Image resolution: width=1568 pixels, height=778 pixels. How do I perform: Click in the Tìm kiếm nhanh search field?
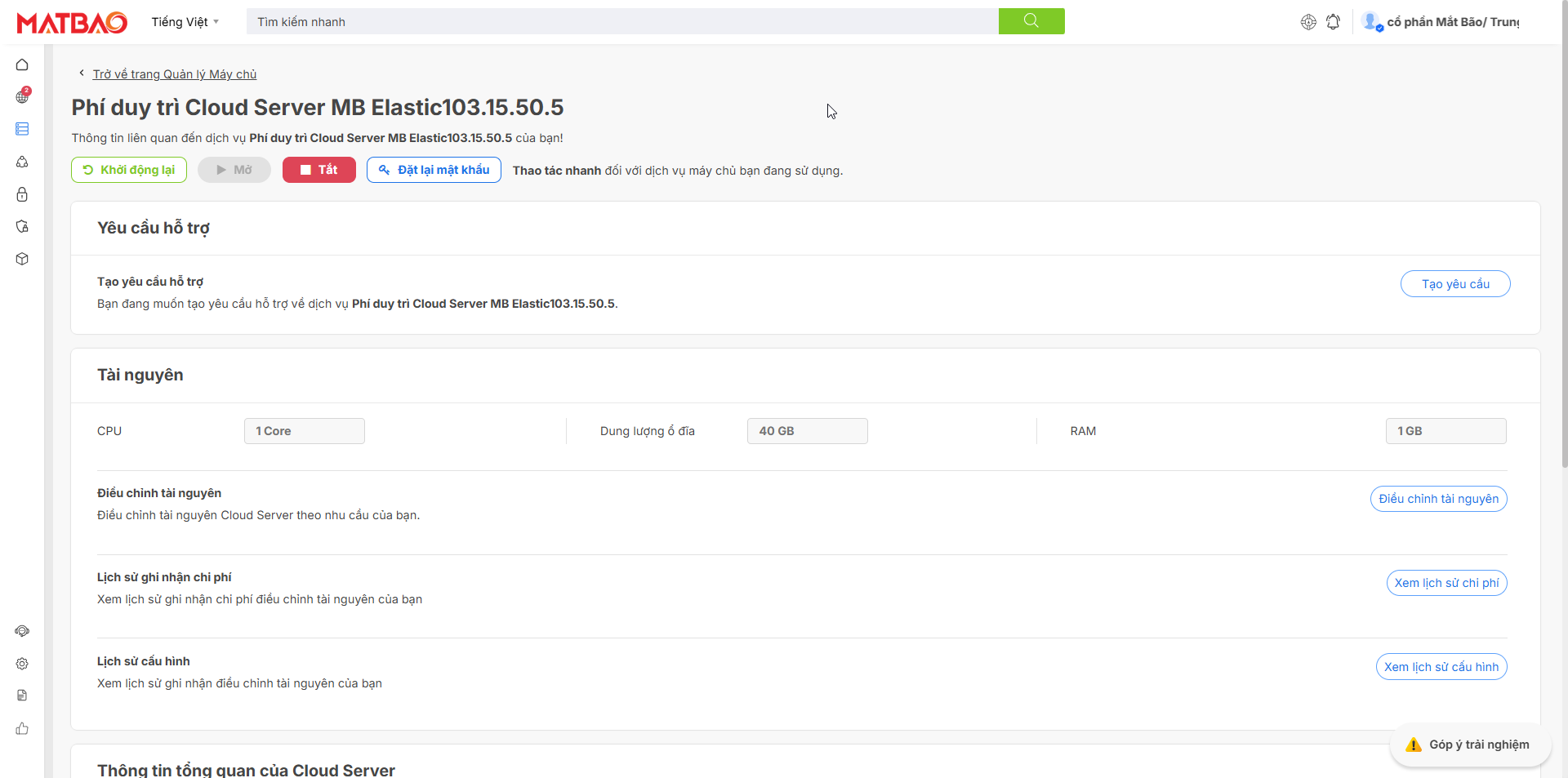[621, 22]
